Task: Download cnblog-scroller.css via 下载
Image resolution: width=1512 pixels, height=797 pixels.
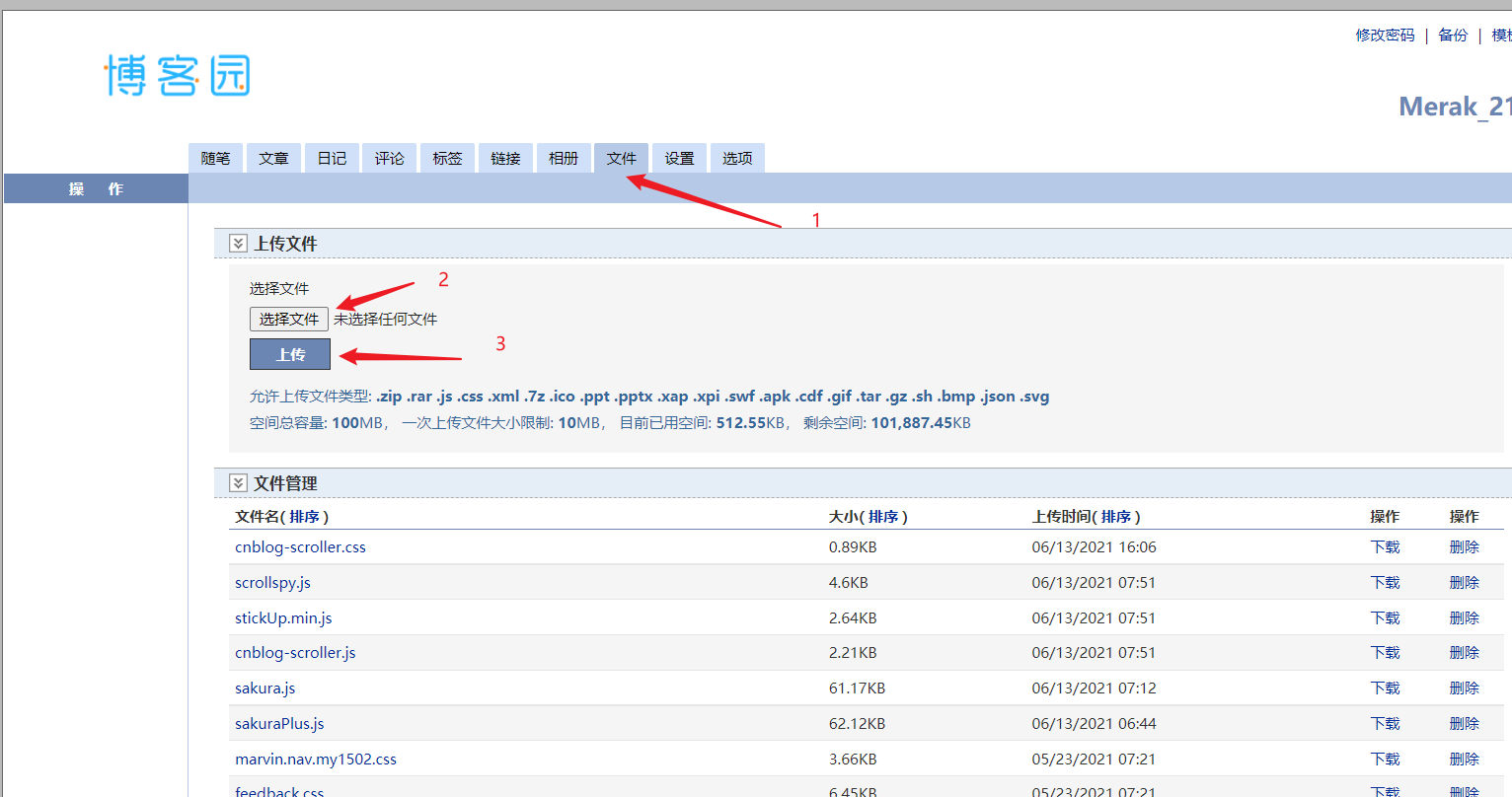Action: [x=1385, y=546]
